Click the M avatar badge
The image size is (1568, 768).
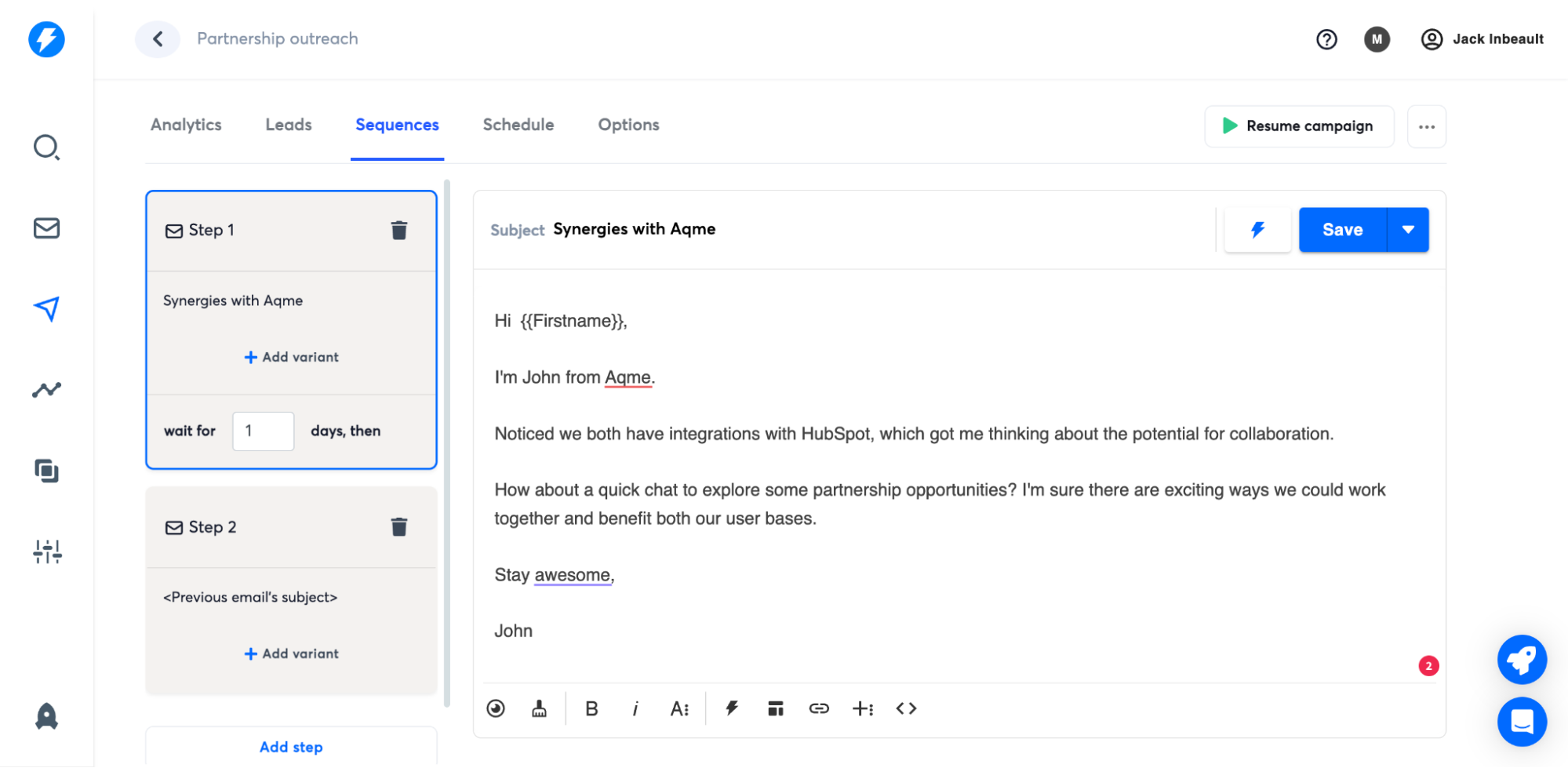click(x=1377, y=39)
